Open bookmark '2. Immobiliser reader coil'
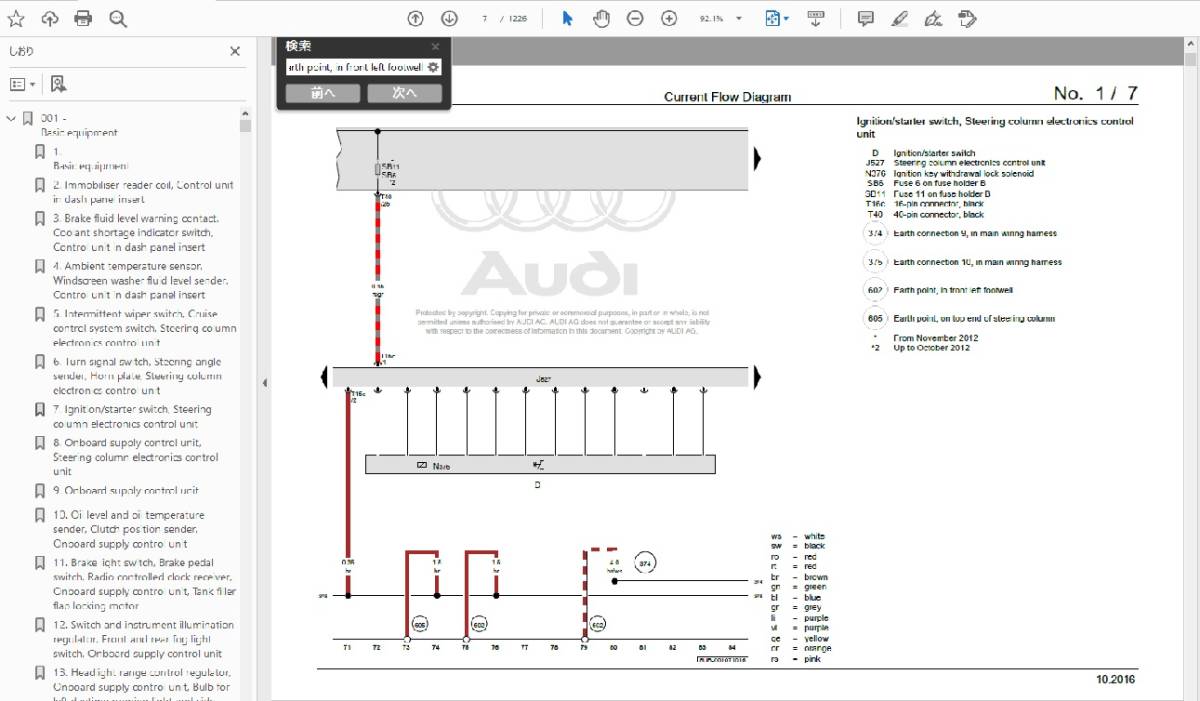 [x=143, y=192]
